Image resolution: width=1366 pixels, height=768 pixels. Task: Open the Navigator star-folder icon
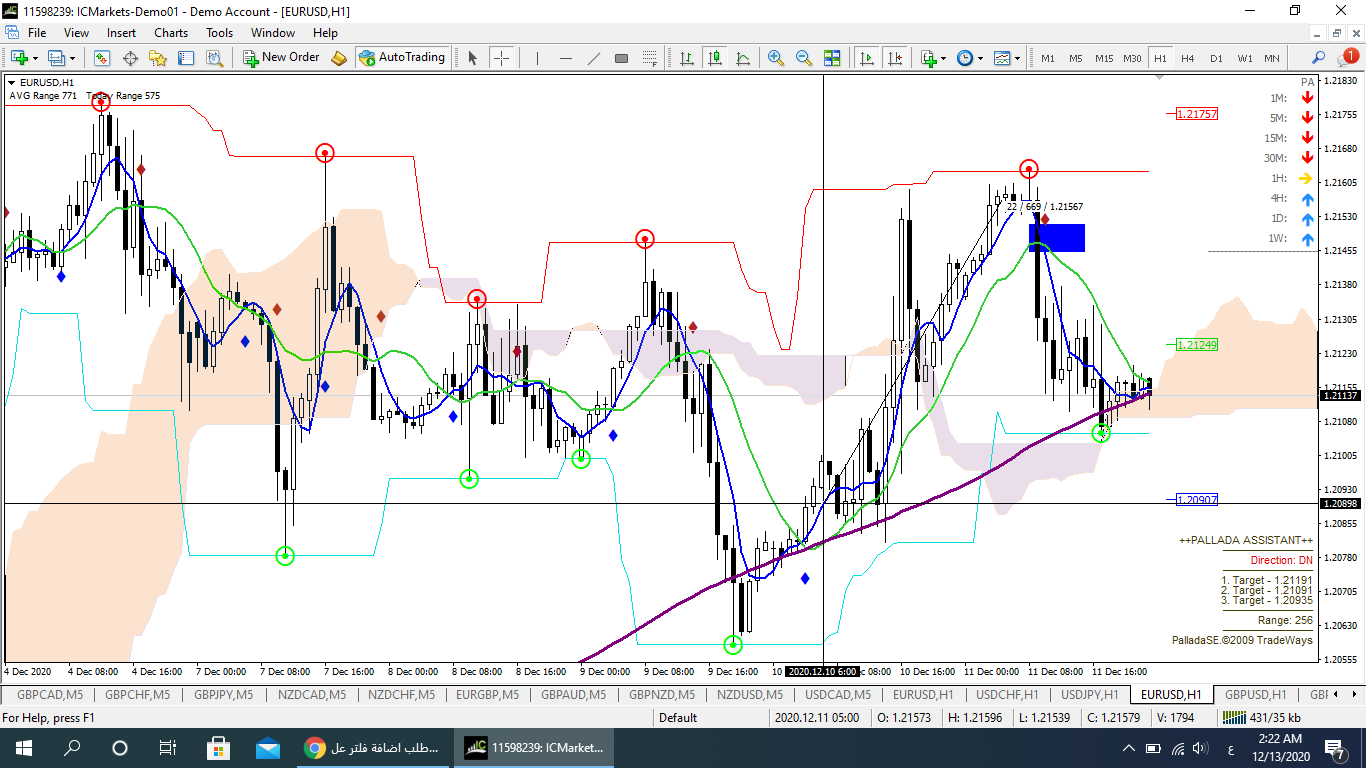158,58
